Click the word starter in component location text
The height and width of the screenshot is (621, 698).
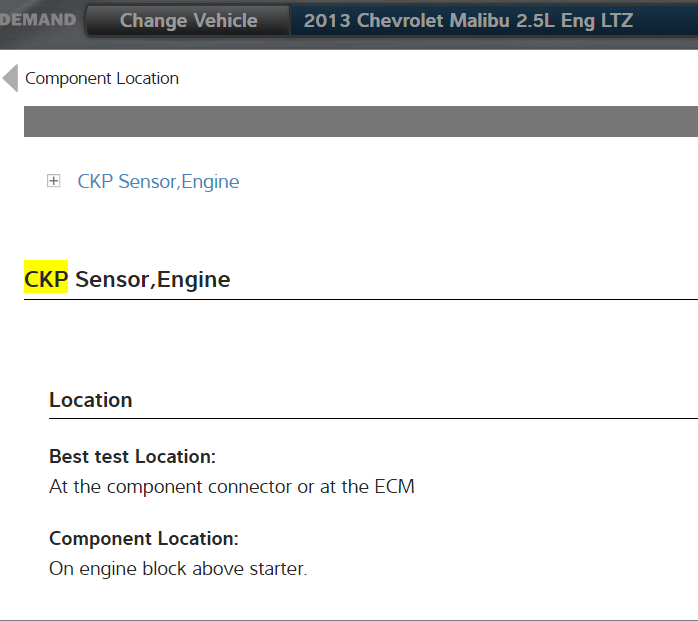click(x=280, y=569)
